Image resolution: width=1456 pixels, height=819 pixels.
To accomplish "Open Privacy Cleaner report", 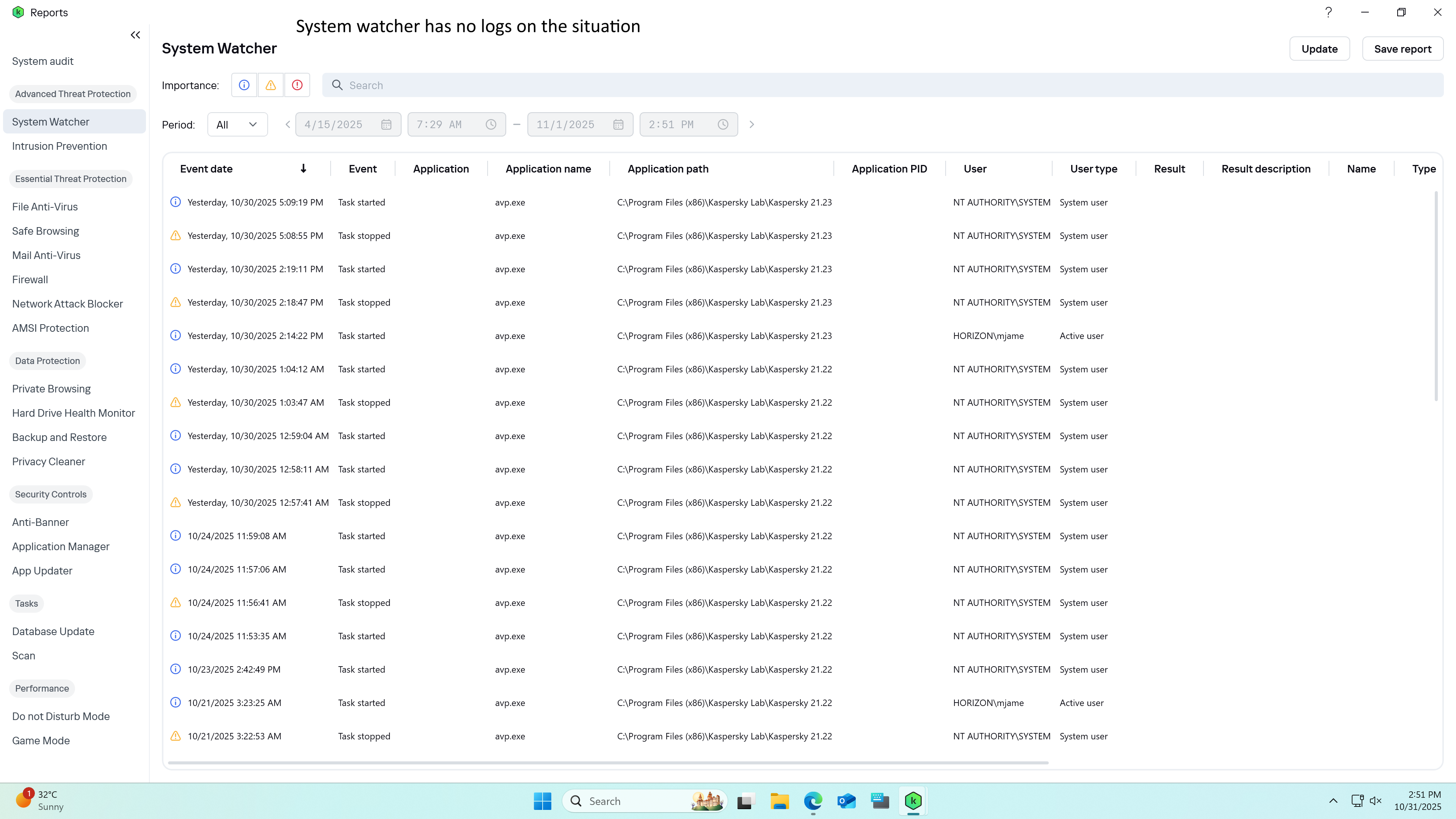I will (49, 462).
